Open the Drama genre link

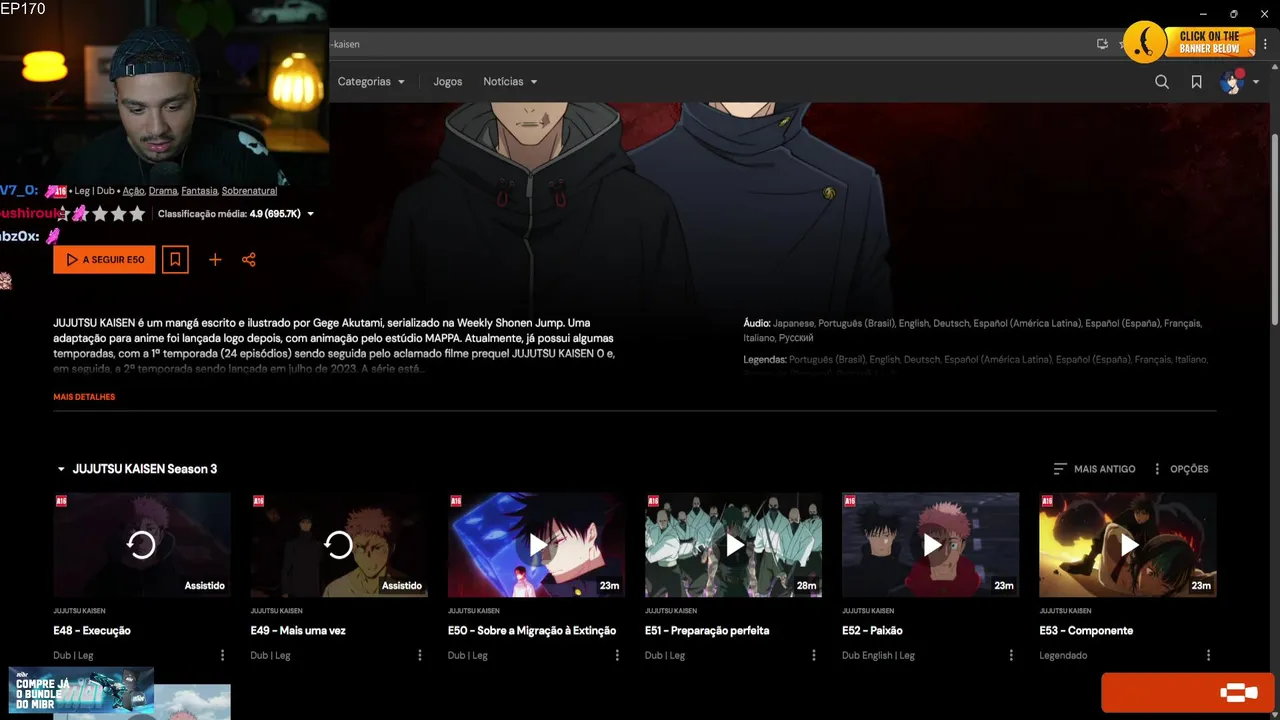tap(163, 191)
